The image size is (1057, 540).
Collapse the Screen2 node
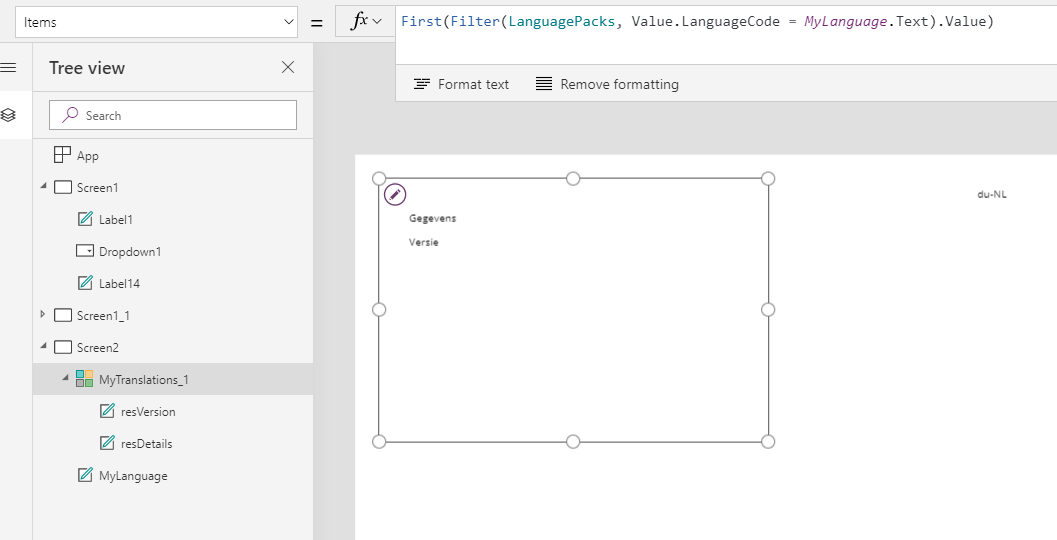pyautogui.click(x=43, y=347)
